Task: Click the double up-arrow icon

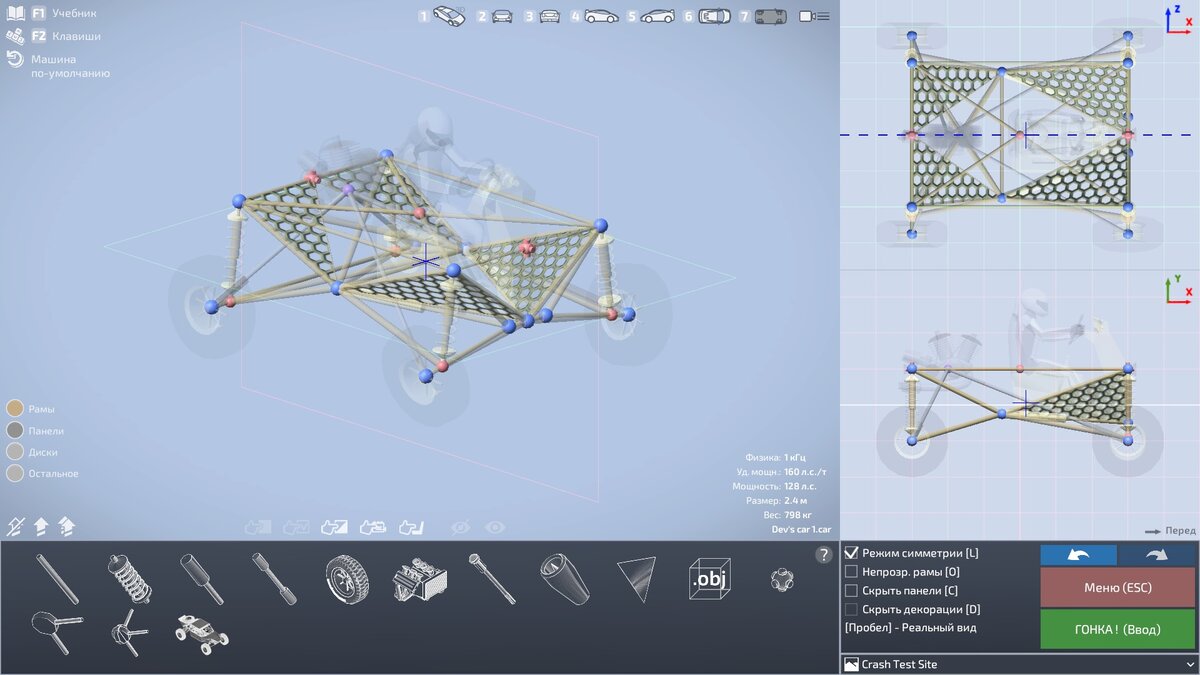Action: (67, 525)
